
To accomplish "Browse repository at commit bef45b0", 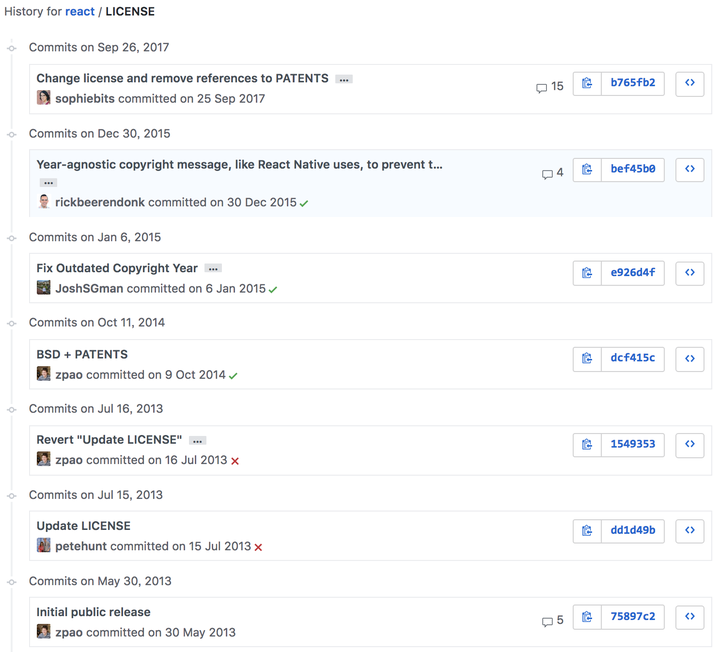I will point(690,169).
